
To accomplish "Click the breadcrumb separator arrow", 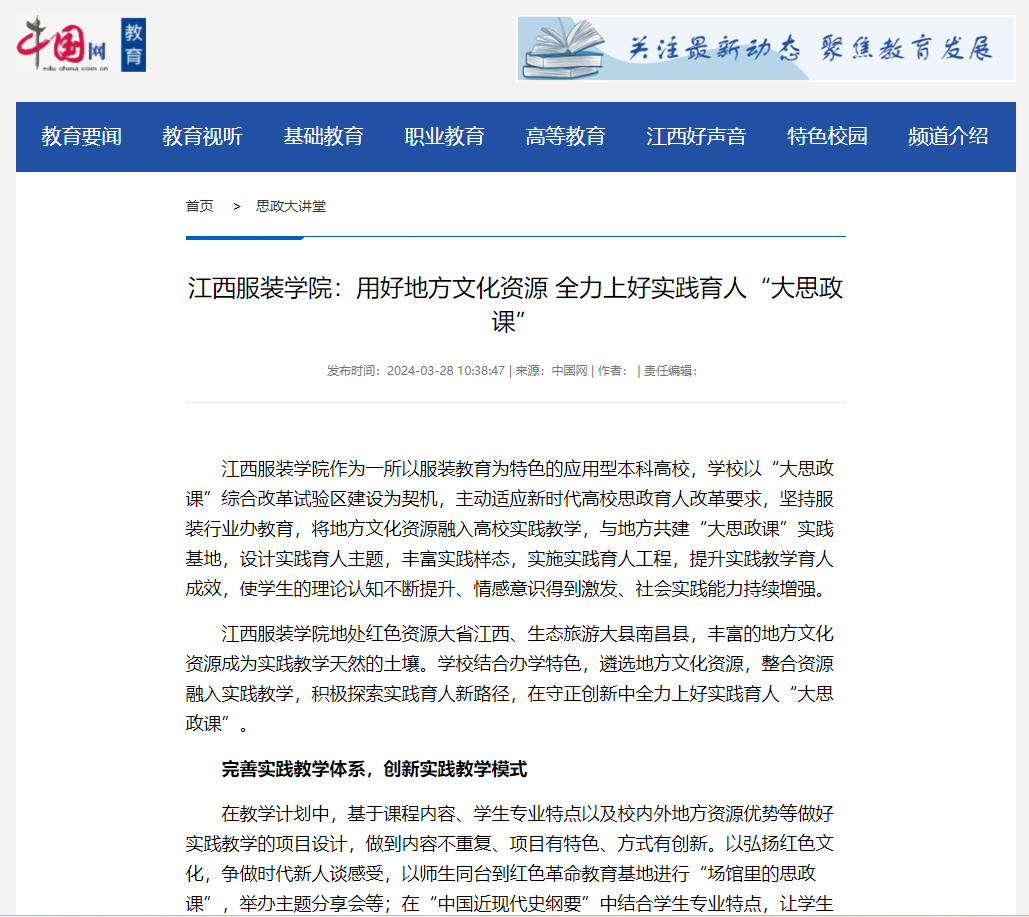I will (237, 206).
